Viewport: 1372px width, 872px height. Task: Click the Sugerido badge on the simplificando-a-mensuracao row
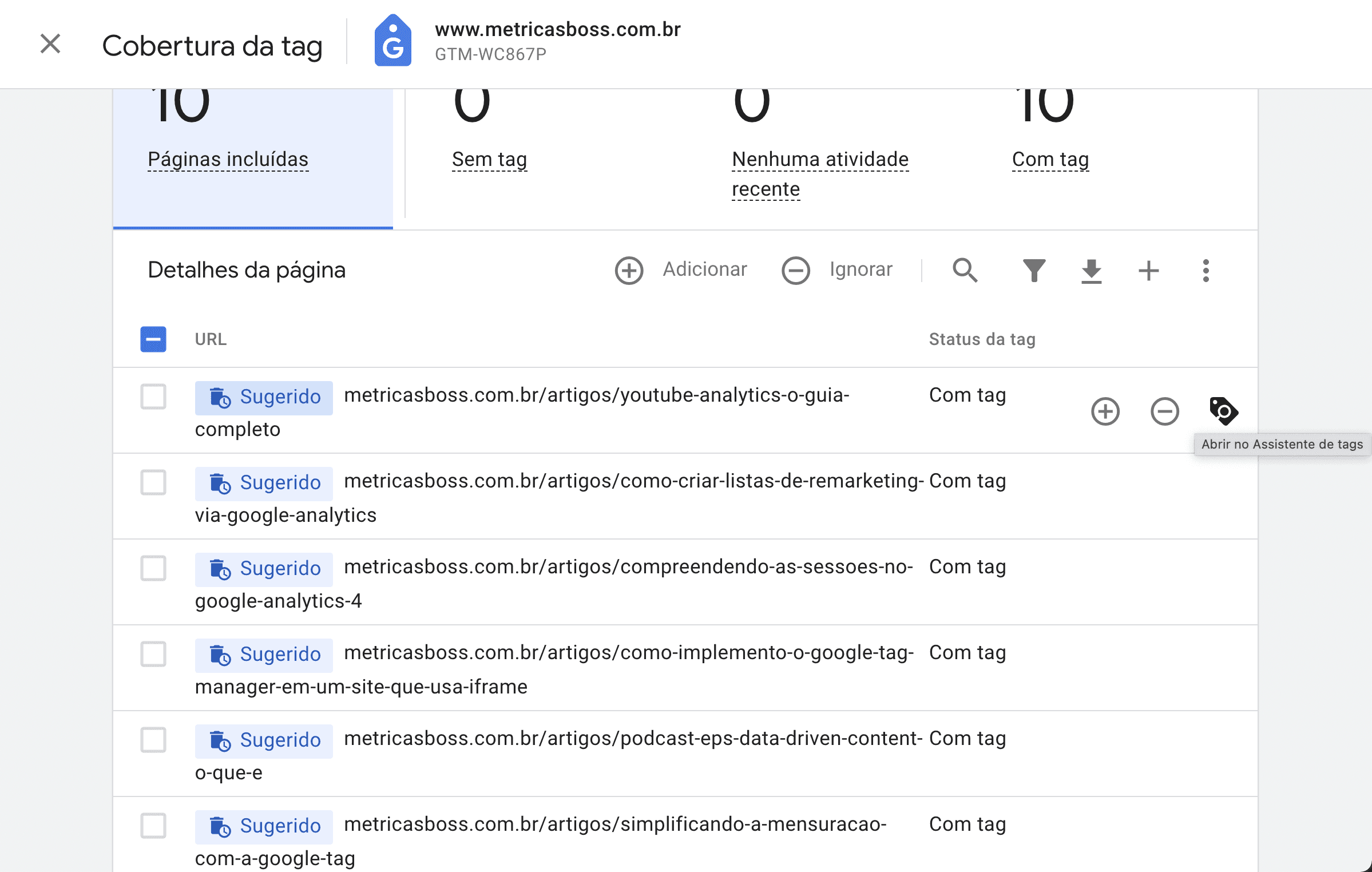click(264, 826)
